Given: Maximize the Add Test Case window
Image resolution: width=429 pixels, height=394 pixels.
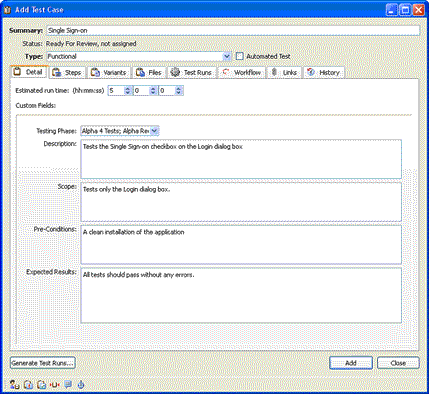Looking at the screenshot, I should pyautogui.click(x=405, y=10).
